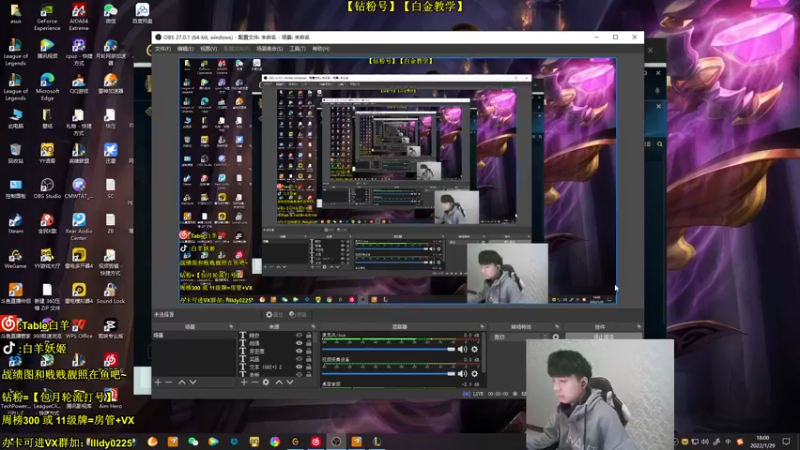Open the 视图(V) menu in OBS

click(x=209, y=49)
